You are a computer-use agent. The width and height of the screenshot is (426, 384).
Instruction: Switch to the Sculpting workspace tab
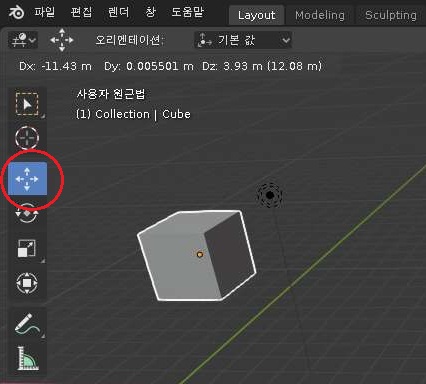pos(391,15)
